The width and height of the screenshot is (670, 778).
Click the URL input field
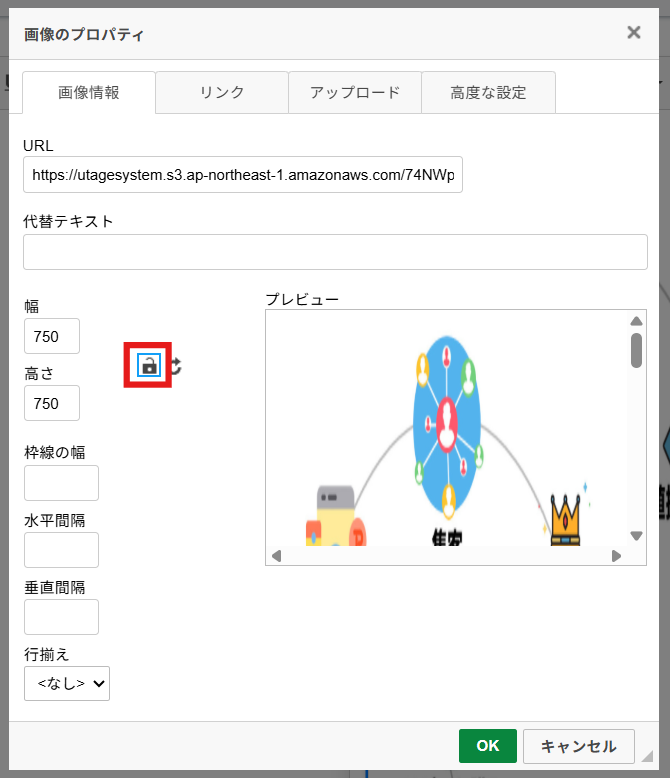pos(243,175)
